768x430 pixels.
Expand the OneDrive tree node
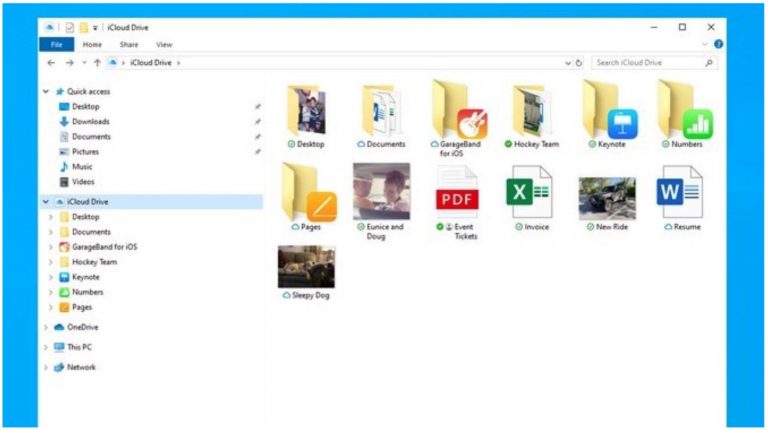pos(46,327)
